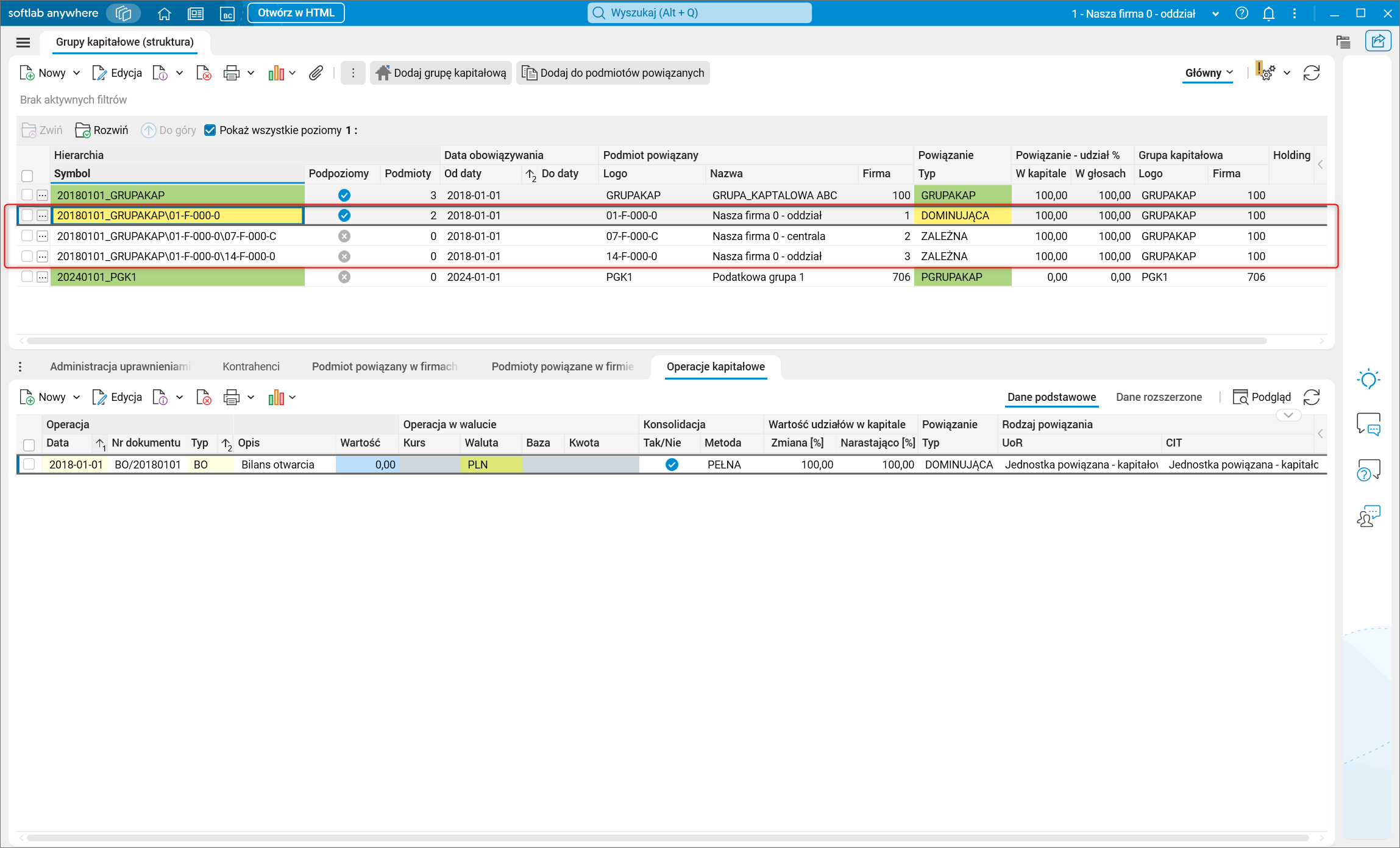This screenshot has height=848, width=1400.
Task: Check the 20240101_PGK1 row checkbox
Action: [27, 277]
